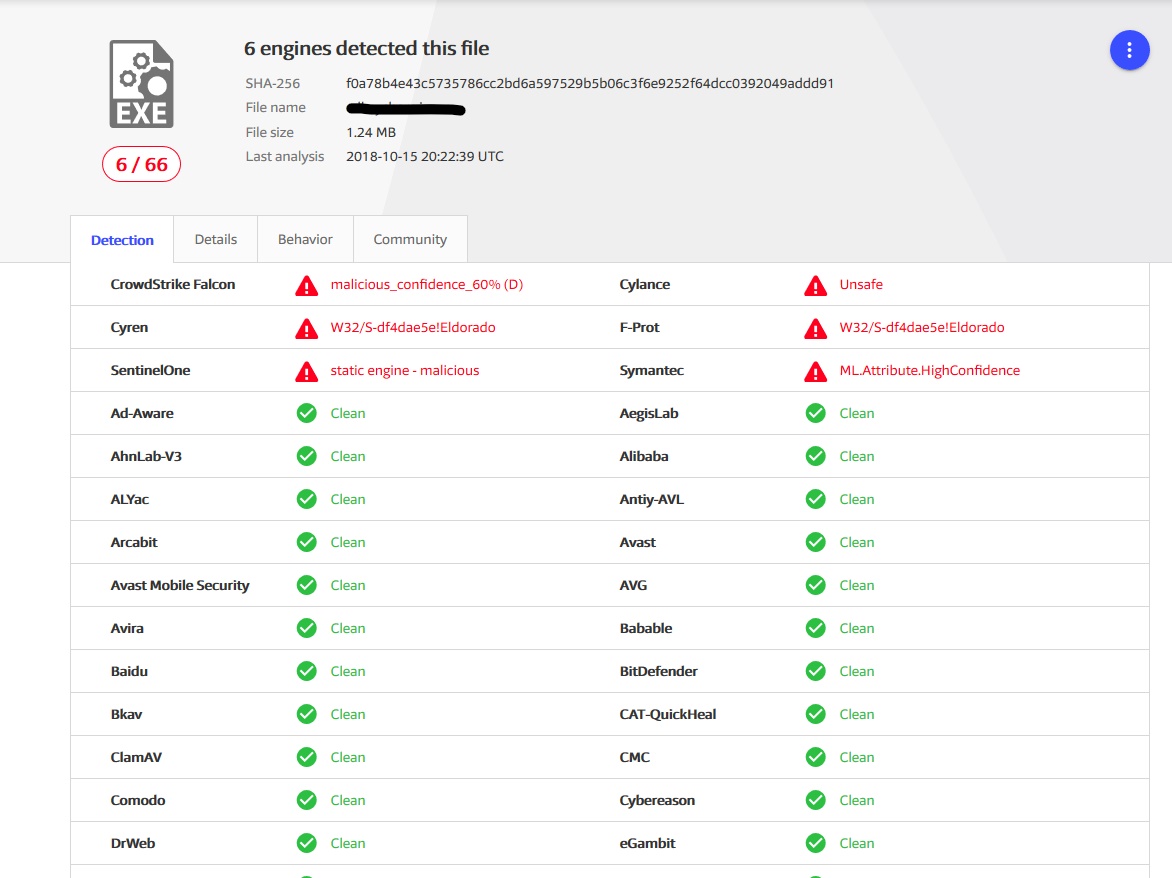This screenshot has width=1172, height=878.
Task: Click BitDefender's green clean checkmark
Action: 815,671
